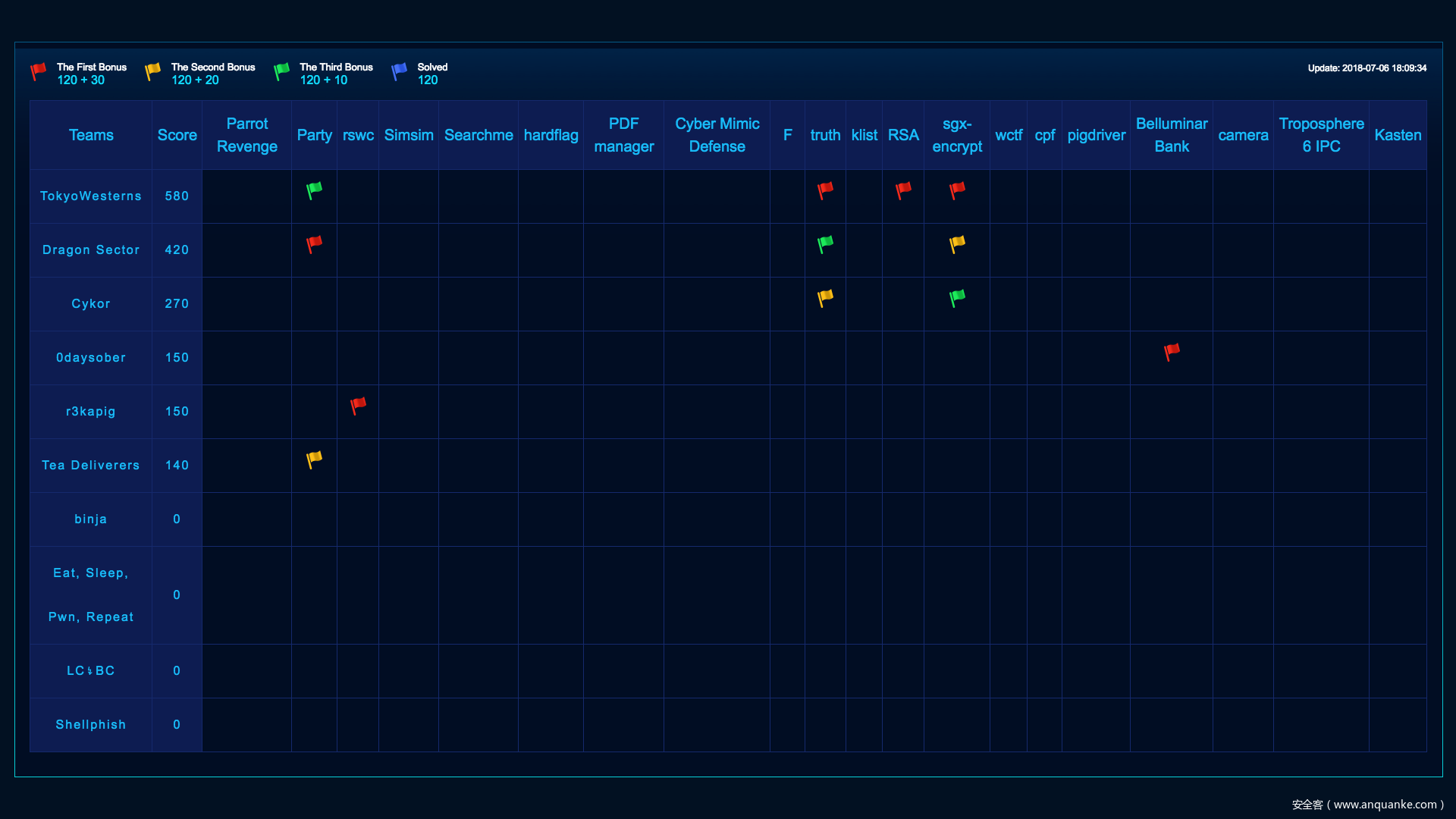The height and width of the screenshot is (819, 1456).
Task: Click 0daysober's red flag under Belluminar Bank
Action: (1172, 352)
